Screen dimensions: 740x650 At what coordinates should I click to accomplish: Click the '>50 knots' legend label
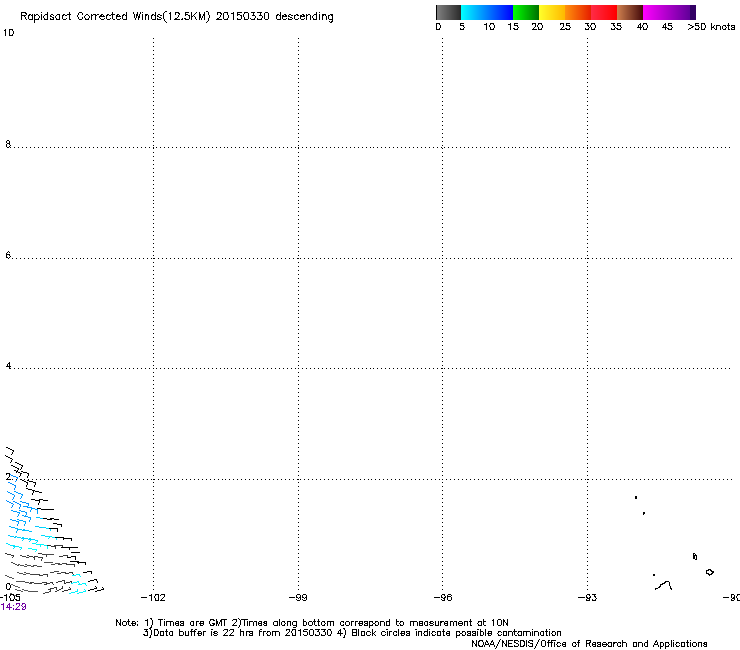tap(711, 27)
